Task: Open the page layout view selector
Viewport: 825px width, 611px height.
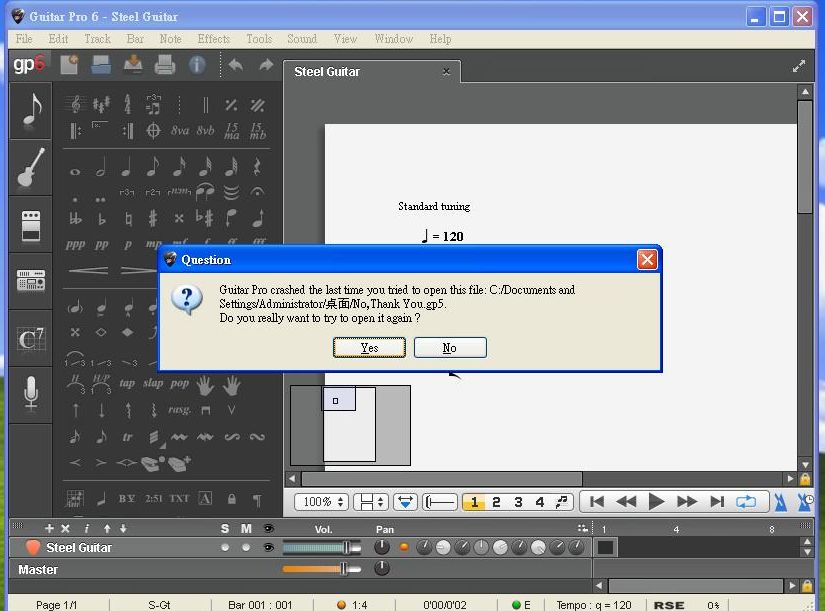Action: pos(371,502)
